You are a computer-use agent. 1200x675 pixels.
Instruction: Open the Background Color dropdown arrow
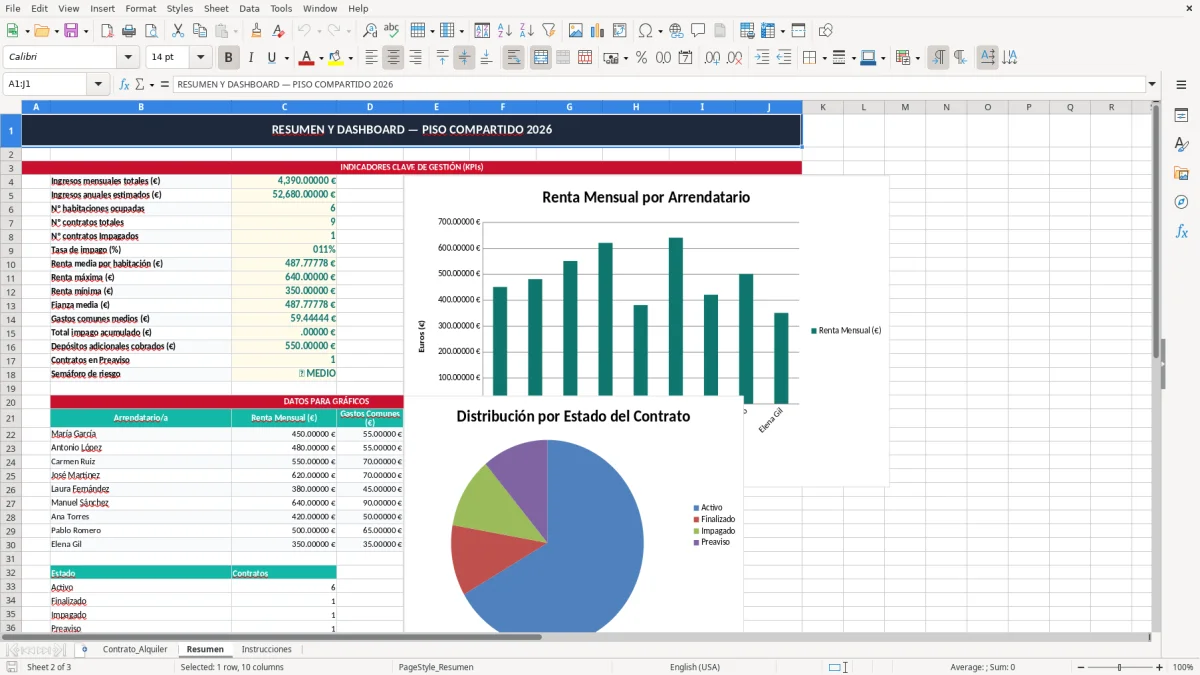tap(349, 58)
